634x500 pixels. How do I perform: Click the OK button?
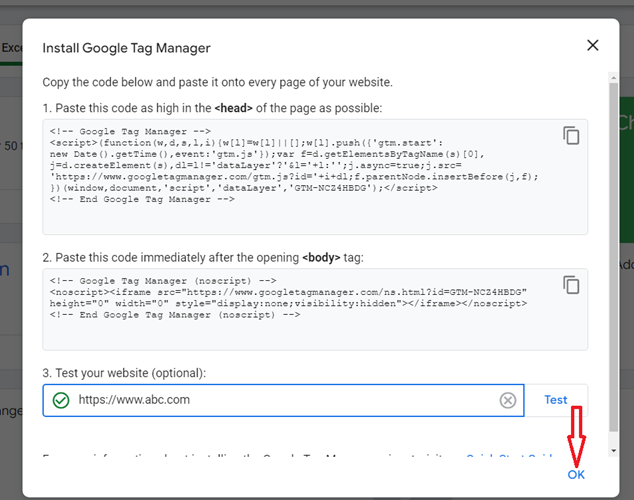pyautogui.click(x=576, y=475)
